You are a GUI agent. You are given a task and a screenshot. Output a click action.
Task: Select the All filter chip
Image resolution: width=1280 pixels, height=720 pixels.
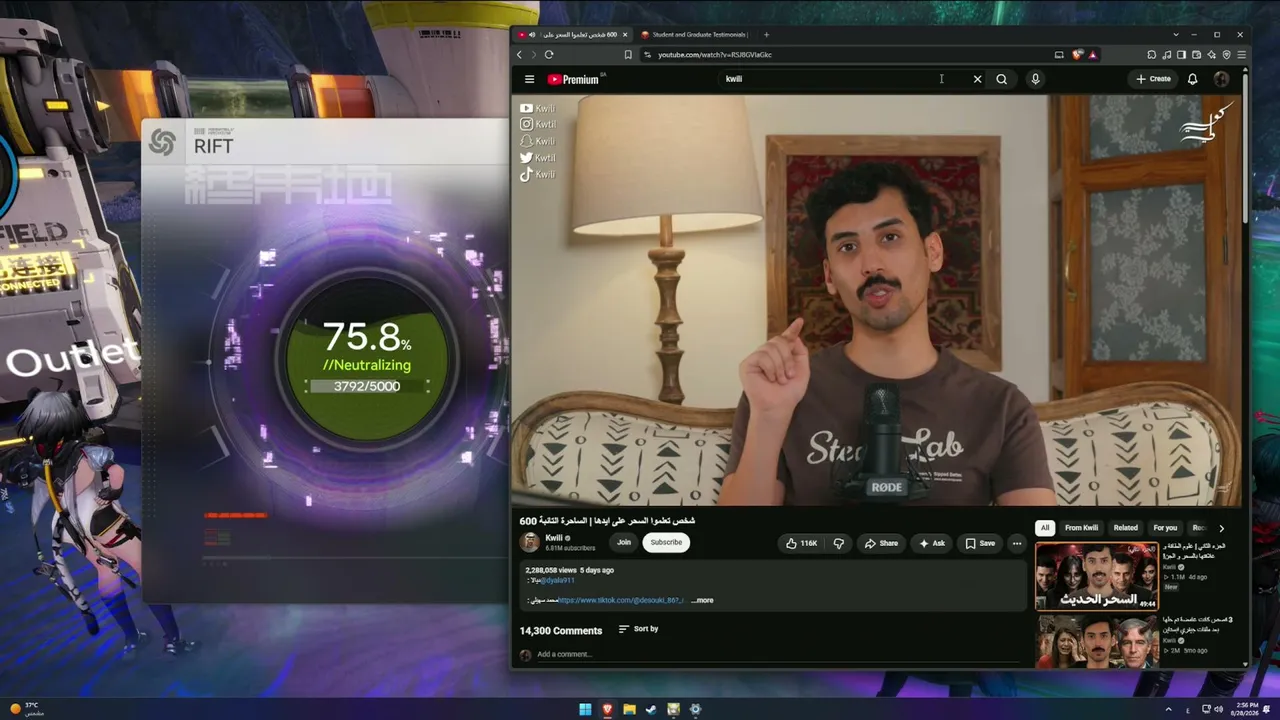click(x=1045, y=528)
